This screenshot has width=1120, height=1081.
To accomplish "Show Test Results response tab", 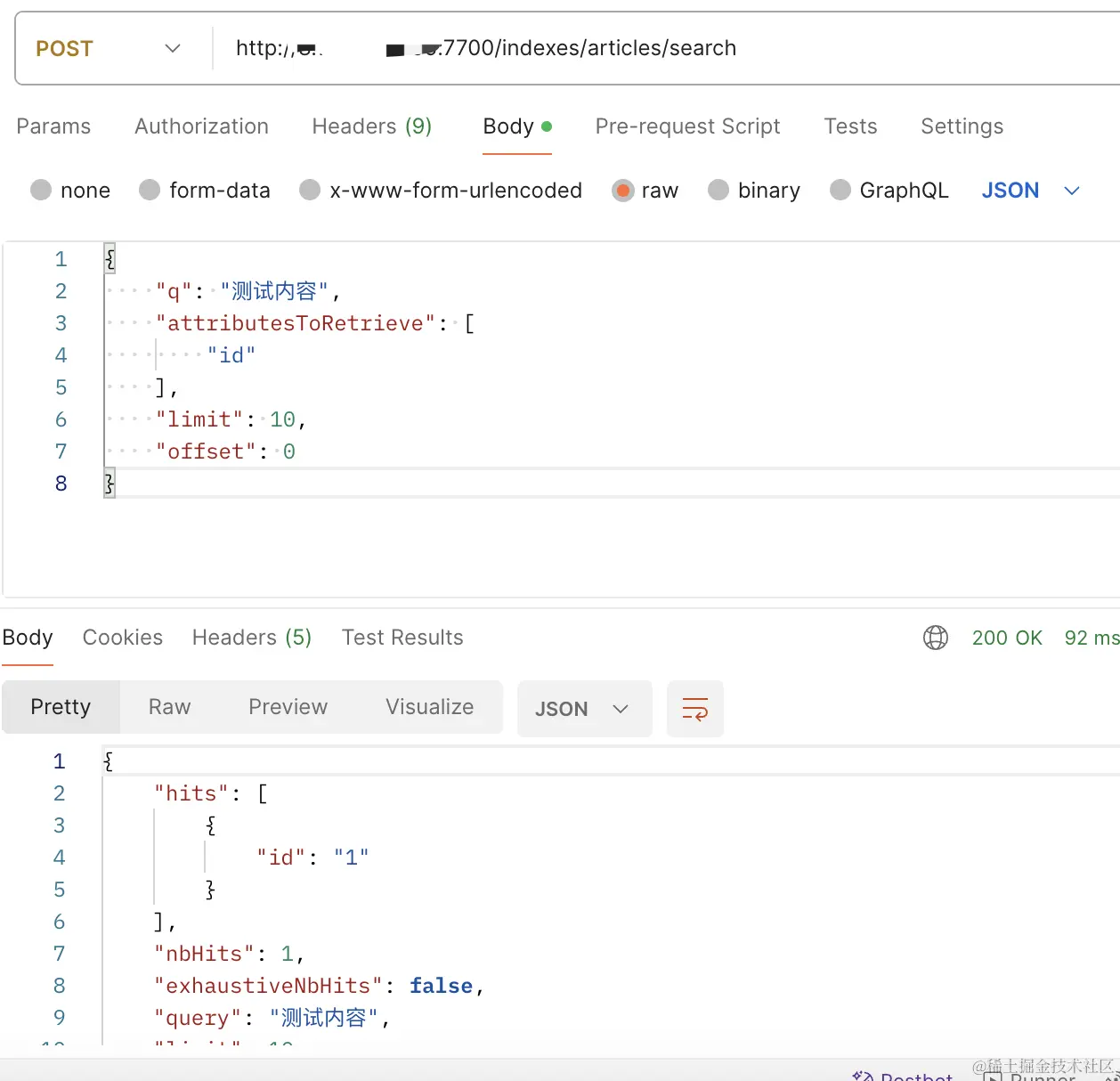I will [x=402, y=638].
